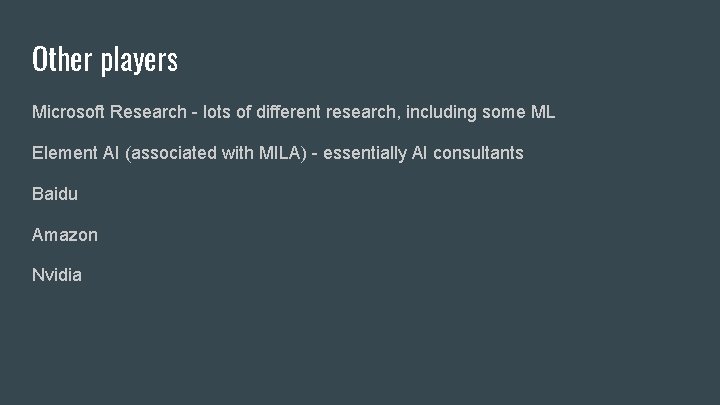
Task: Click the word "Microsoft" in the first bullet
Action: pyautogui.click(x=68, y=113)
